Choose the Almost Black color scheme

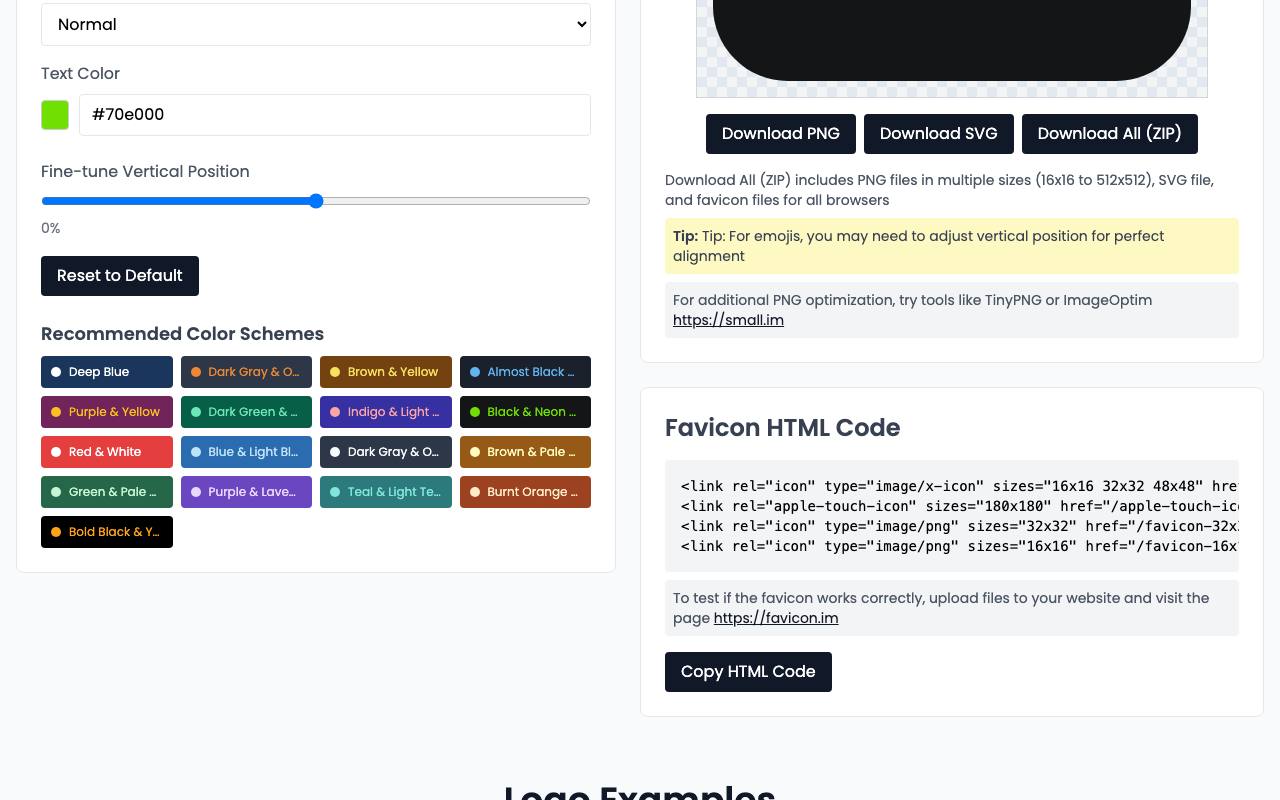coord(525,372)
